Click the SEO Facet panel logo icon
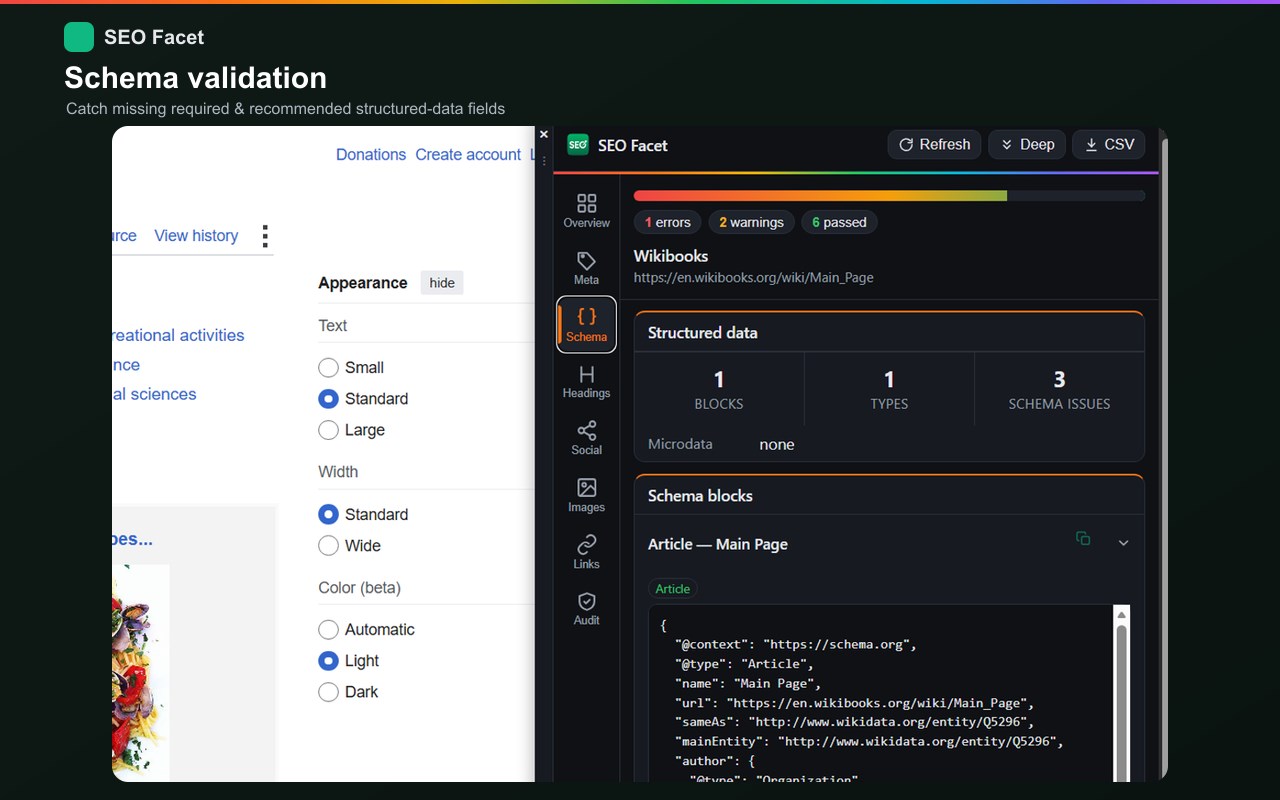Screen dimensions: 1280x800 578,145
